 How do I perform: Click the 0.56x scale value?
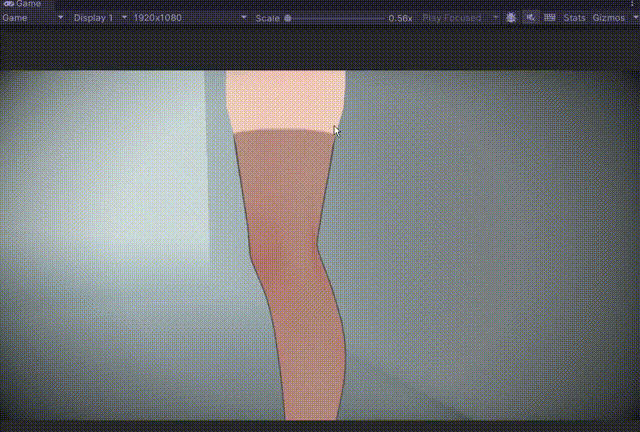[x=400, y=18]
